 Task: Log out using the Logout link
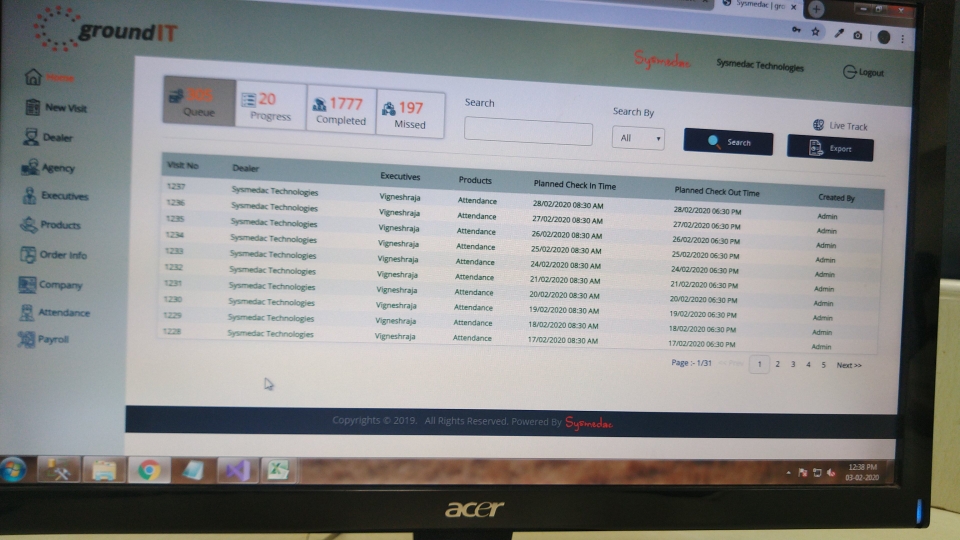tap(864, 72)
